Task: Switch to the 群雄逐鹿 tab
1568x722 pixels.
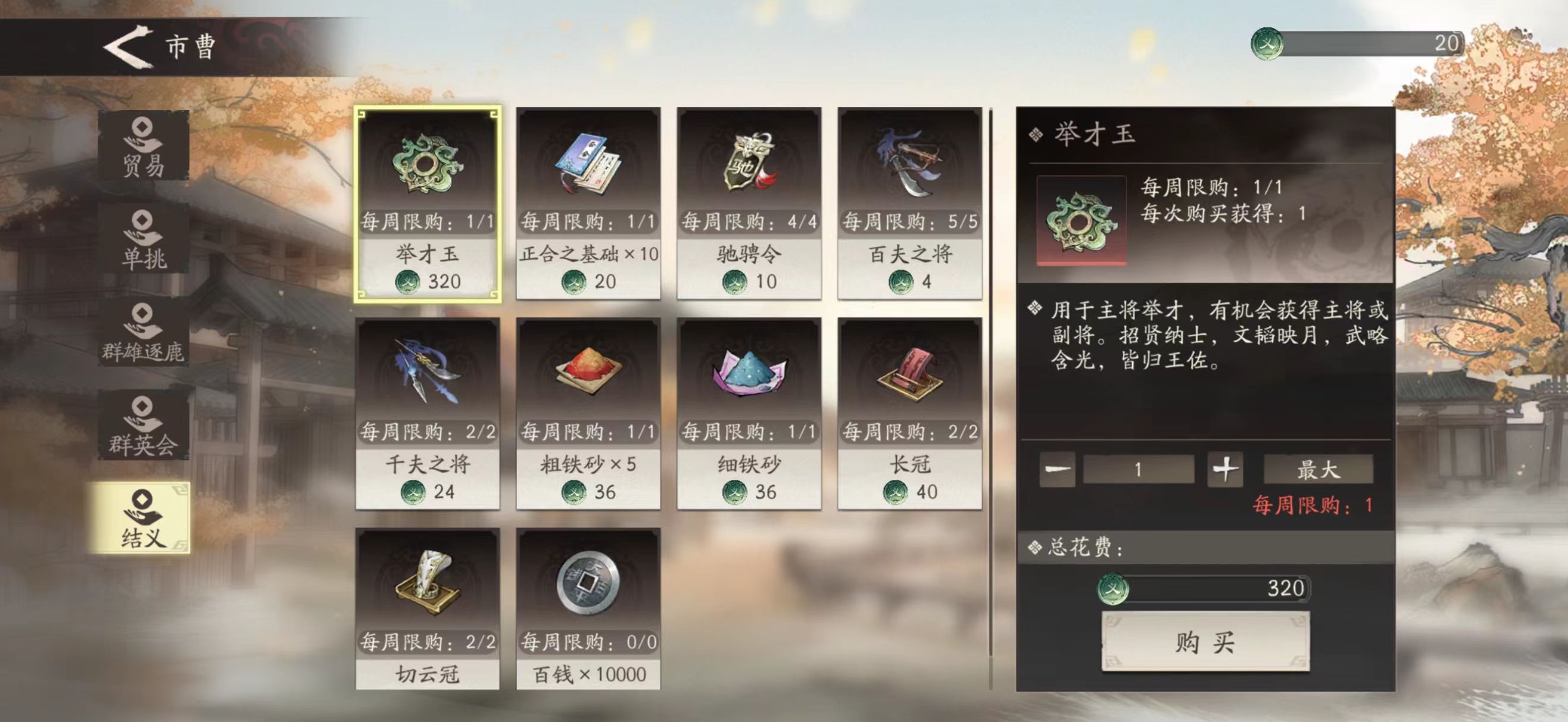Action: click(144, 333)
